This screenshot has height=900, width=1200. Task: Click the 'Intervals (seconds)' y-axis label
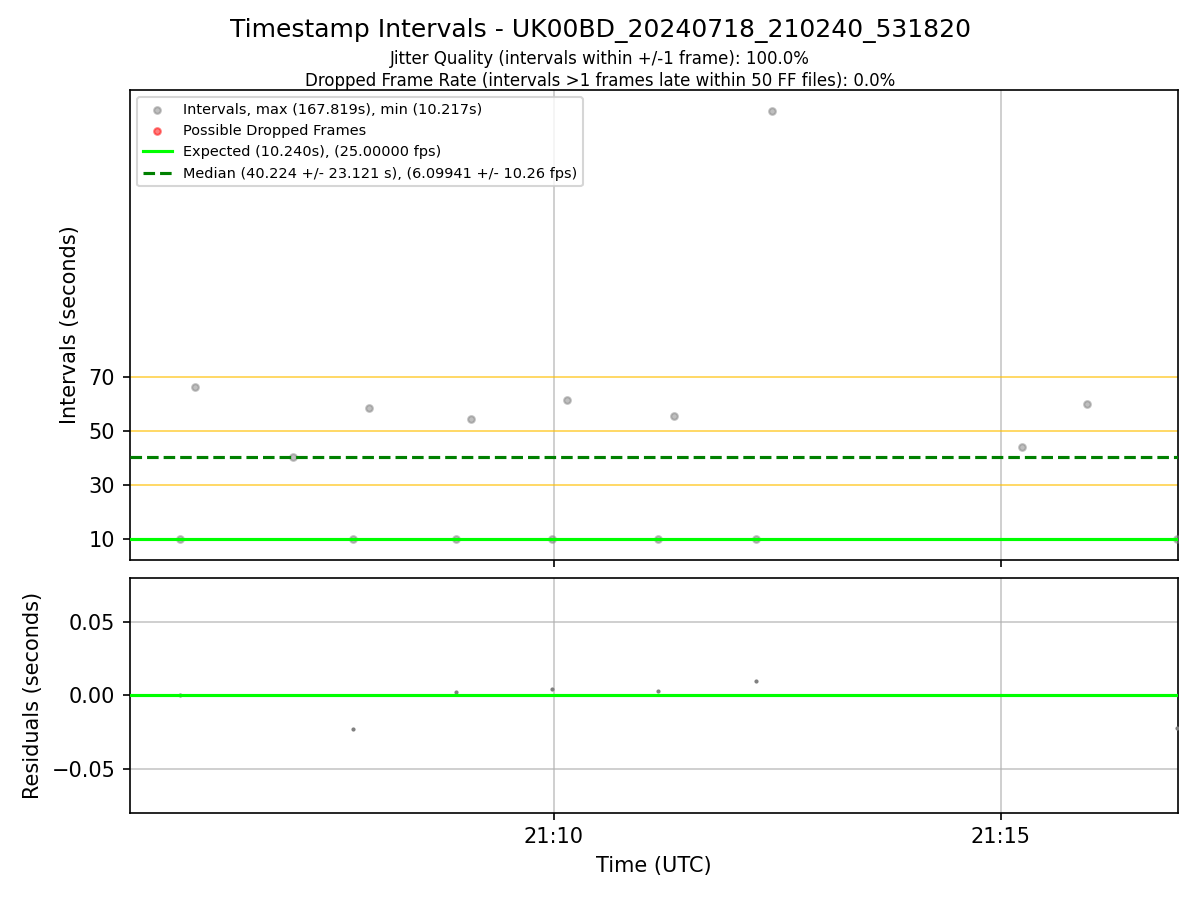[x=68, y=325]
